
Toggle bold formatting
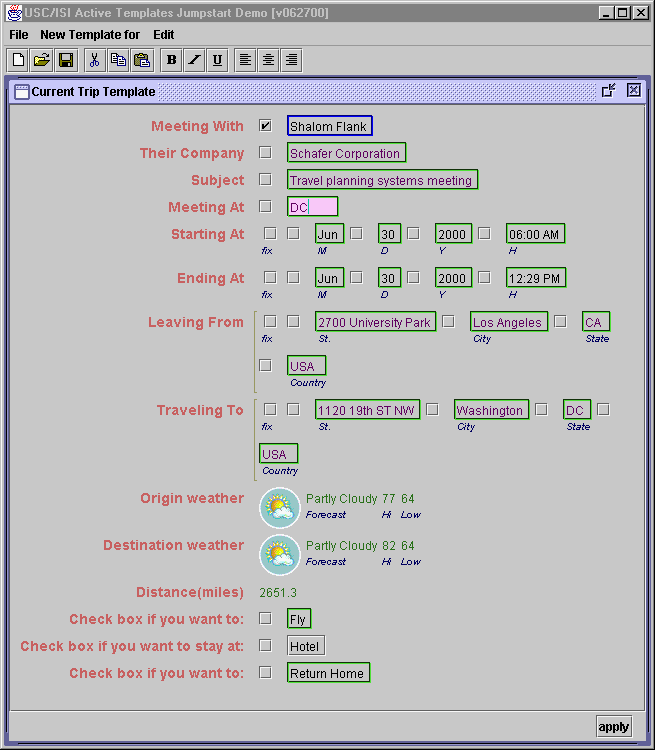[171, 60]
